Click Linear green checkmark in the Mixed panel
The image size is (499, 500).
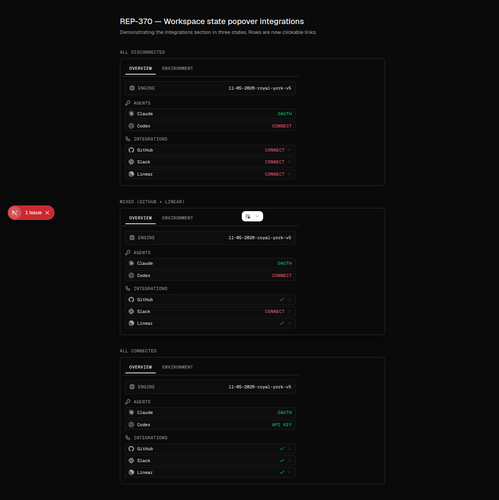[282, 323]
